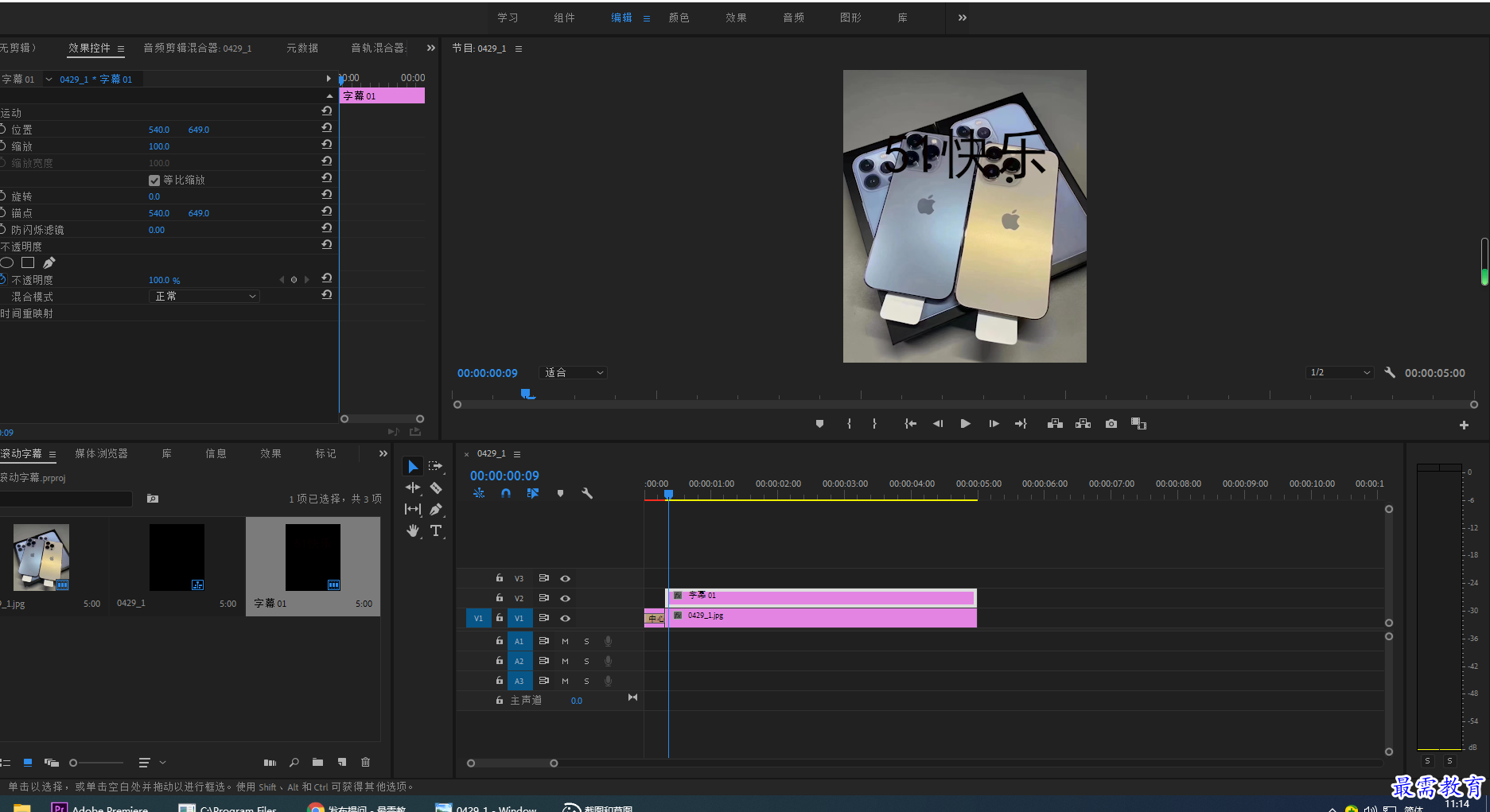
Task: Expand hidden source panel tabs chevron
Action: [x=431, y=48]
